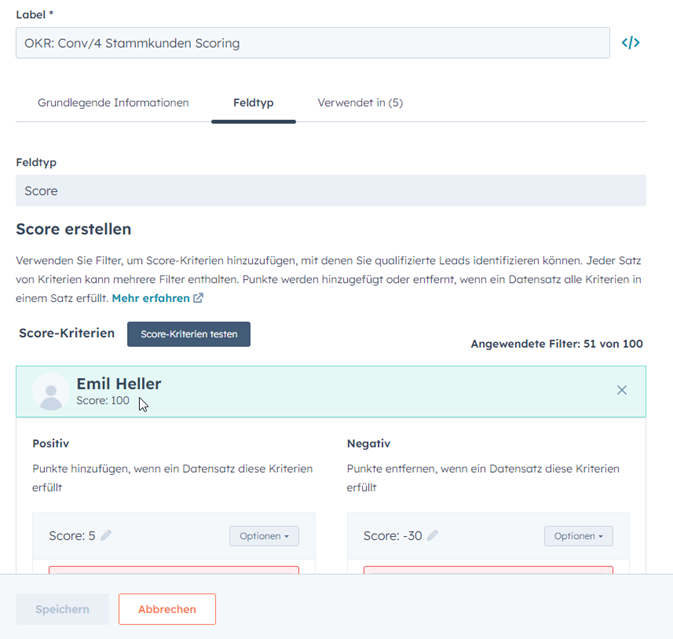This screenshot has height=639, width=673.
Task: Edit the positive Score: 5 pencil icon
Action: tap(106, 536)
